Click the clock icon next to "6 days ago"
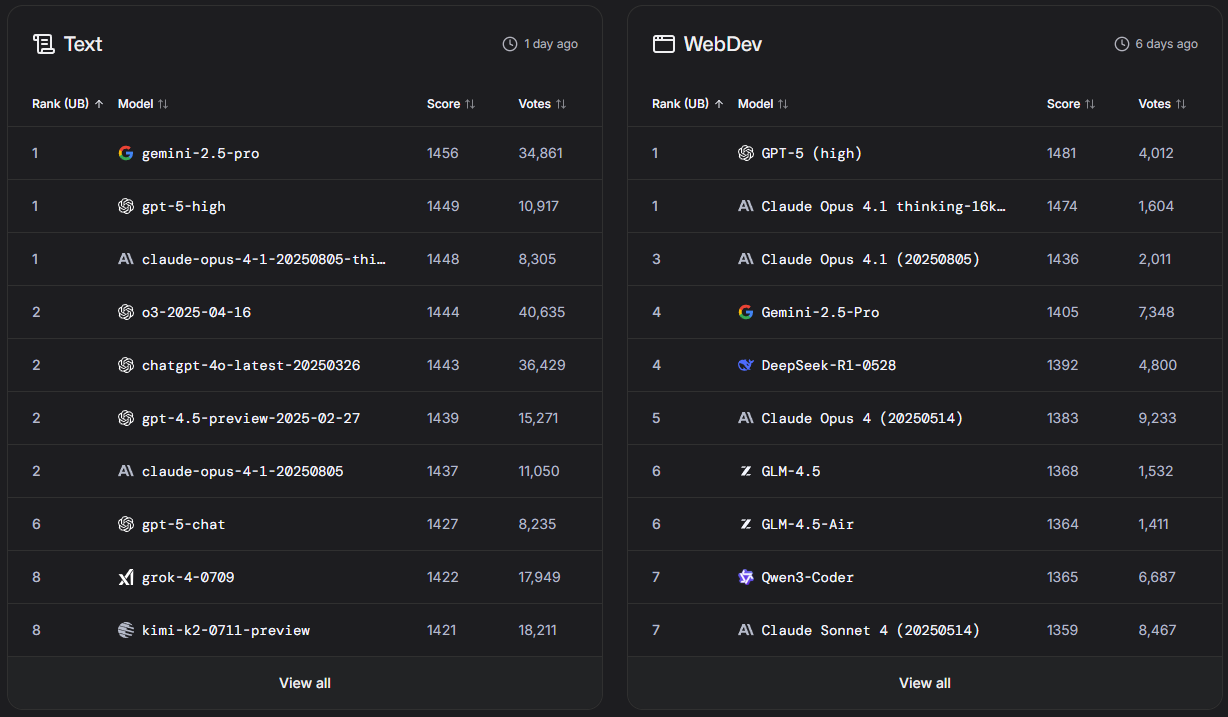The image size is (1228, 717). pos(1122,44)
